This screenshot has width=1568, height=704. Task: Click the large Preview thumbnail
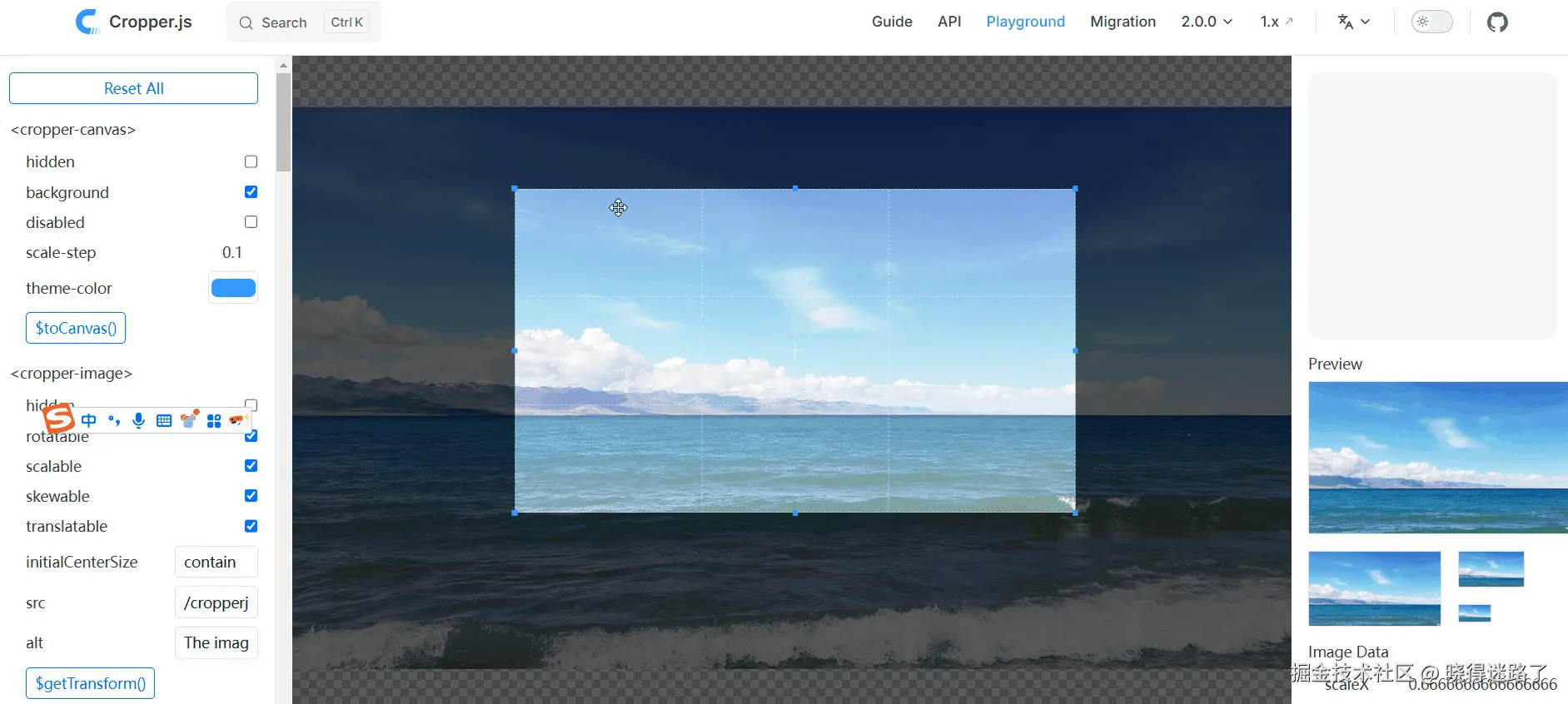pyautogui.click(x=1438, y=458)
